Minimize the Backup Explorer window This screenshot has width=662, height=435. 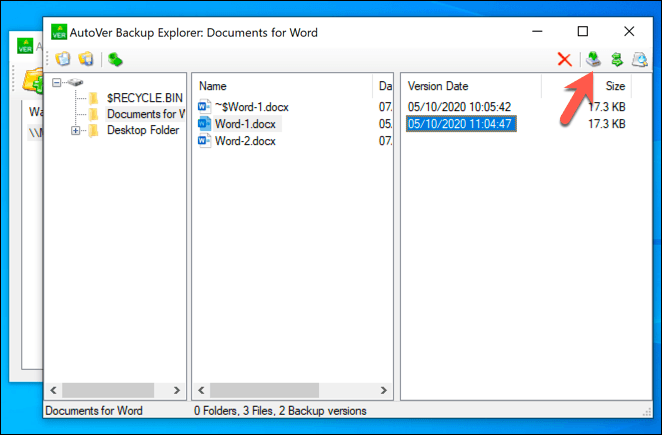tap(537, 31)
